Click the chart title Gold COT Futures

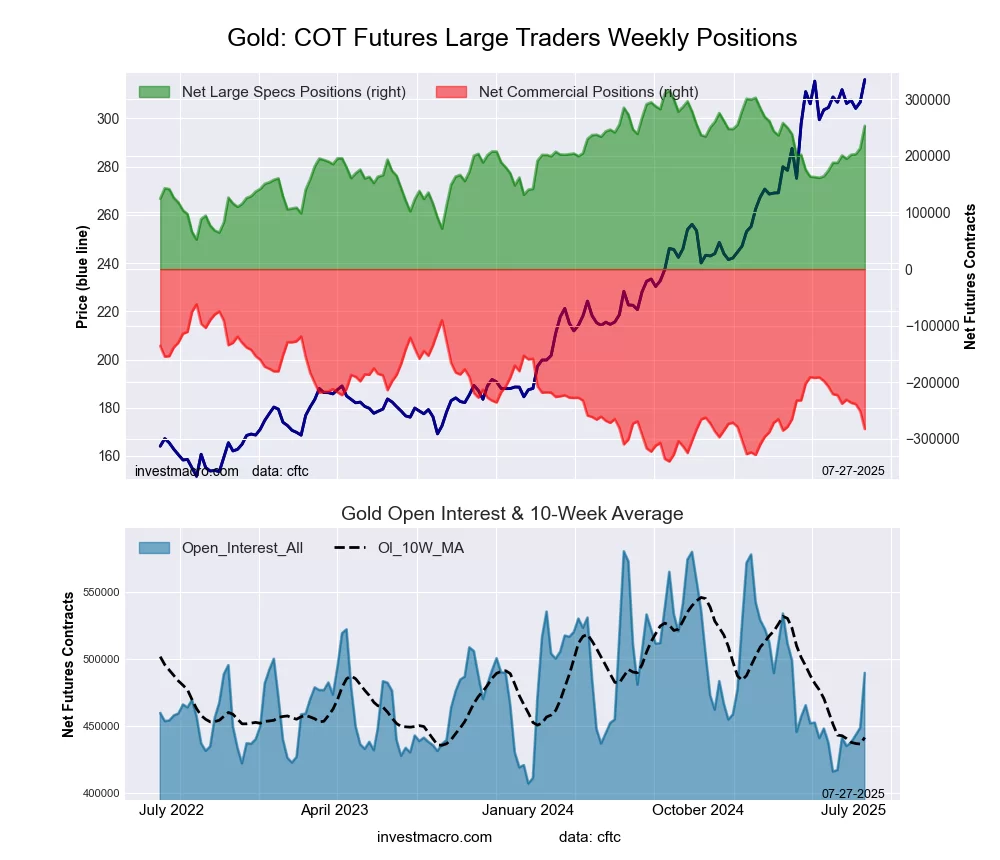[x=512, y=38]
